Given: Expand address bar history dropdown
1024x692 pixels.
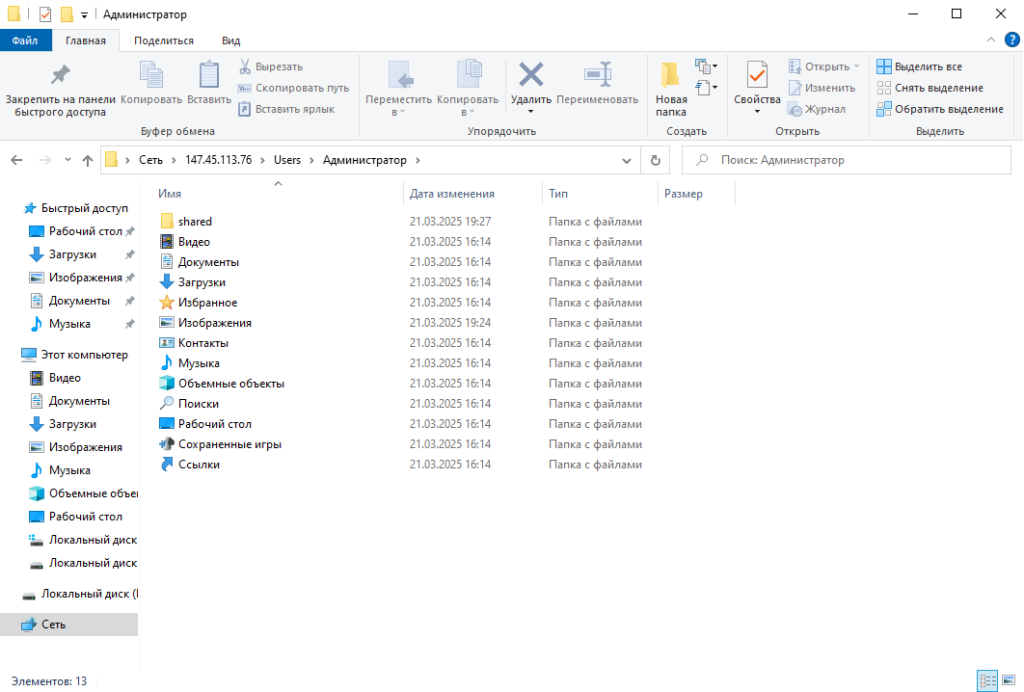Looking at the screenshot, I should [626, 161].
